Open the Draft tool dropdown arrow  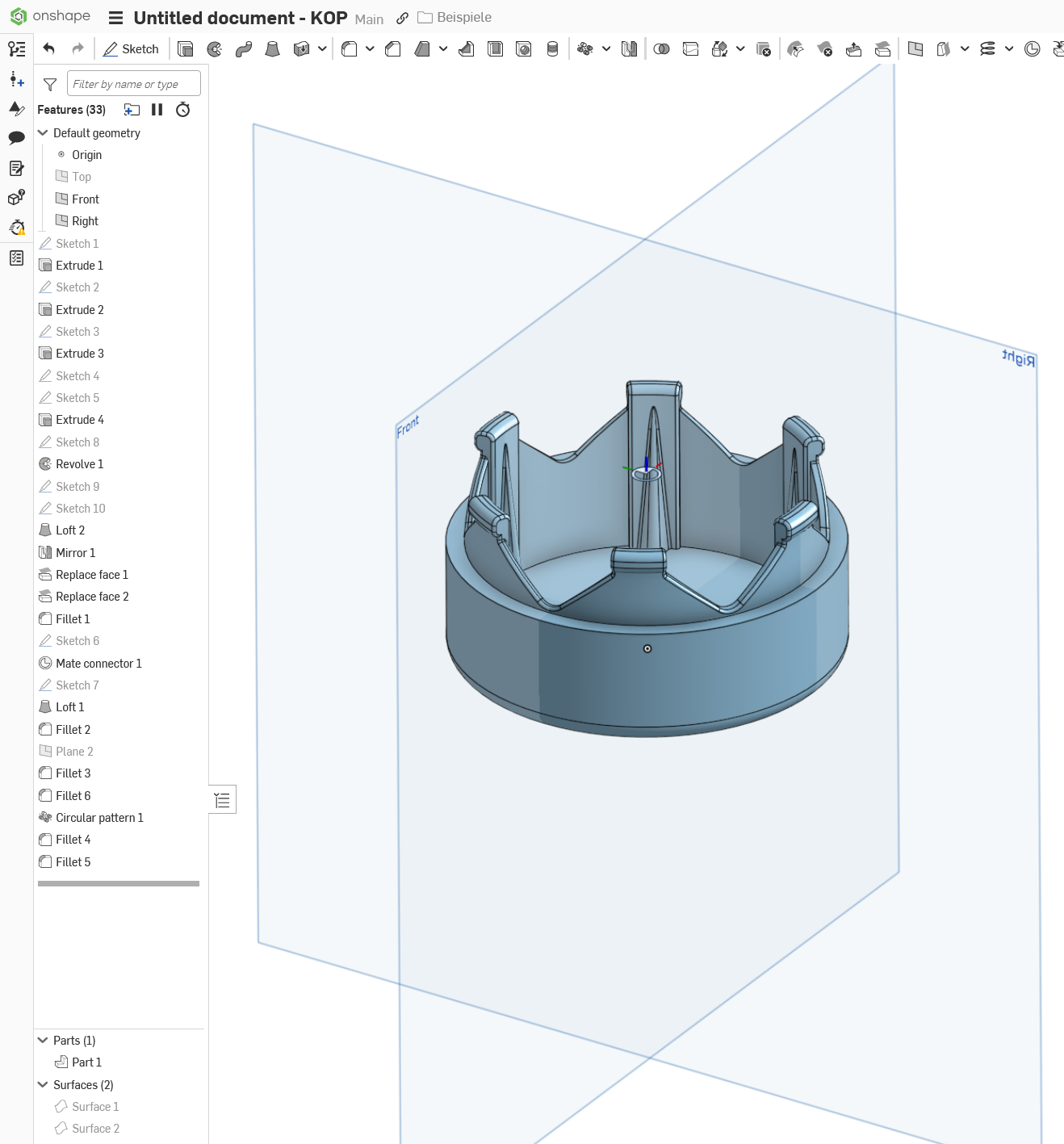pyautogui.click(x=443, y=49)
